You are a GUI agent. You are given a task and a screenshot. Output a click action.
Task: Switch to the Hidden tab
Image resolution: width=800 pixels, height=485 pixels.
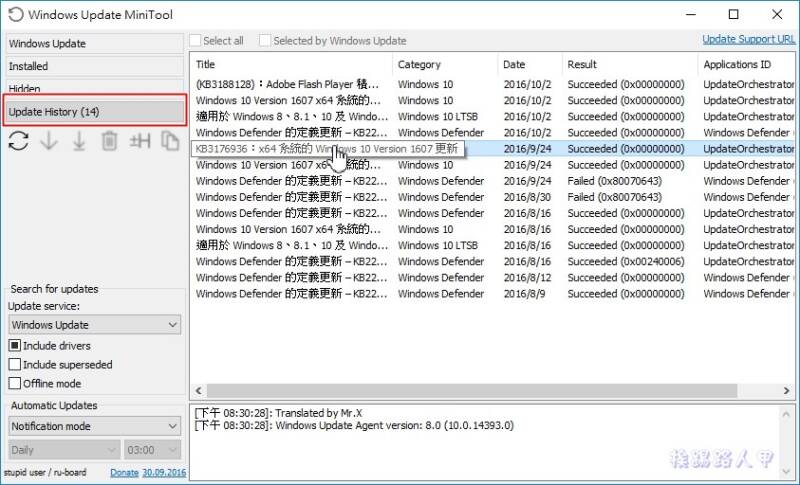[x=94, y=87]
